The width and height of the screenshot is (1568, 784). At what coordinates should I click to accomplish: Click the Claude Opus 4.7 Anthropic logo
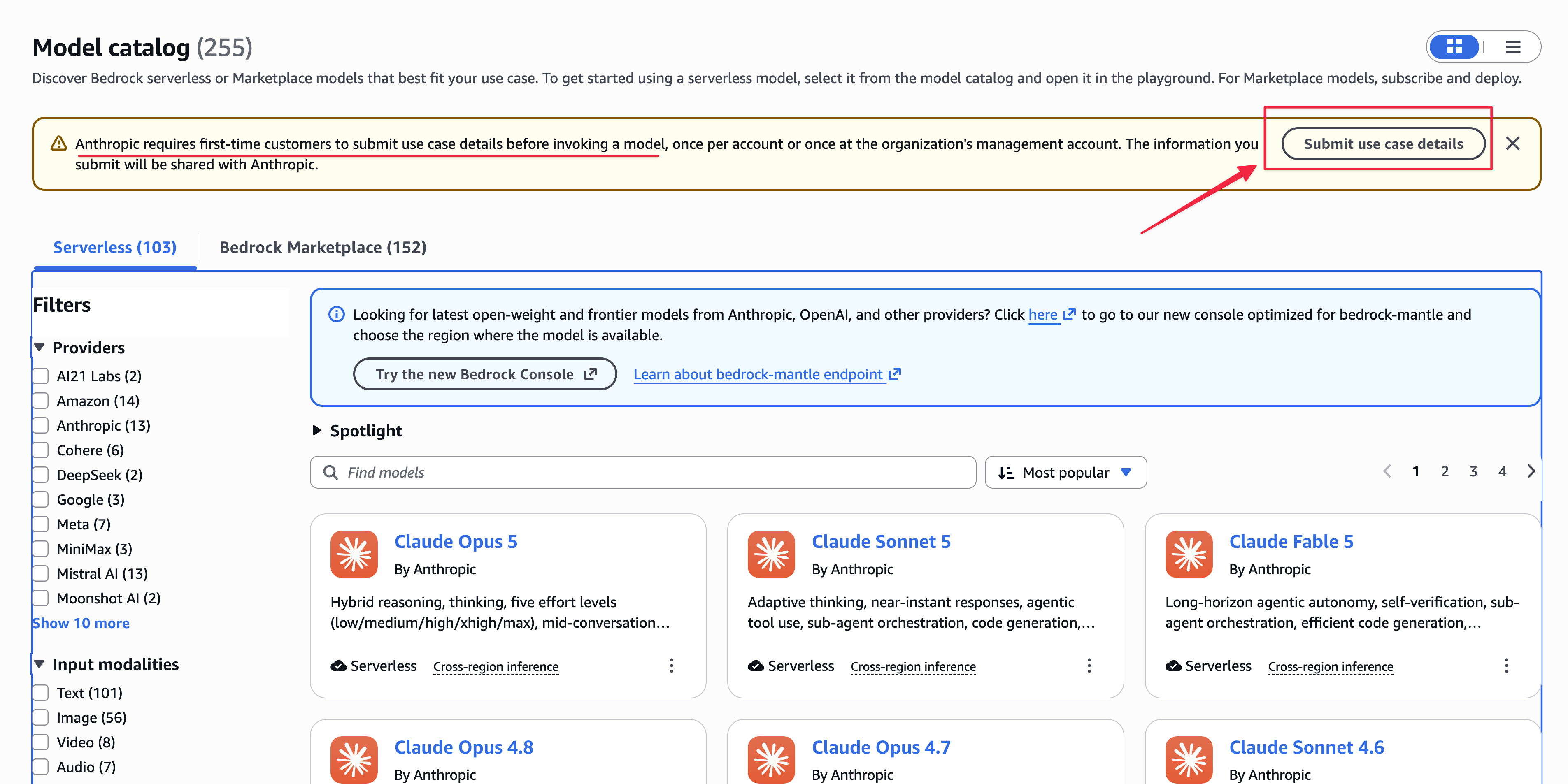(771, 760)
